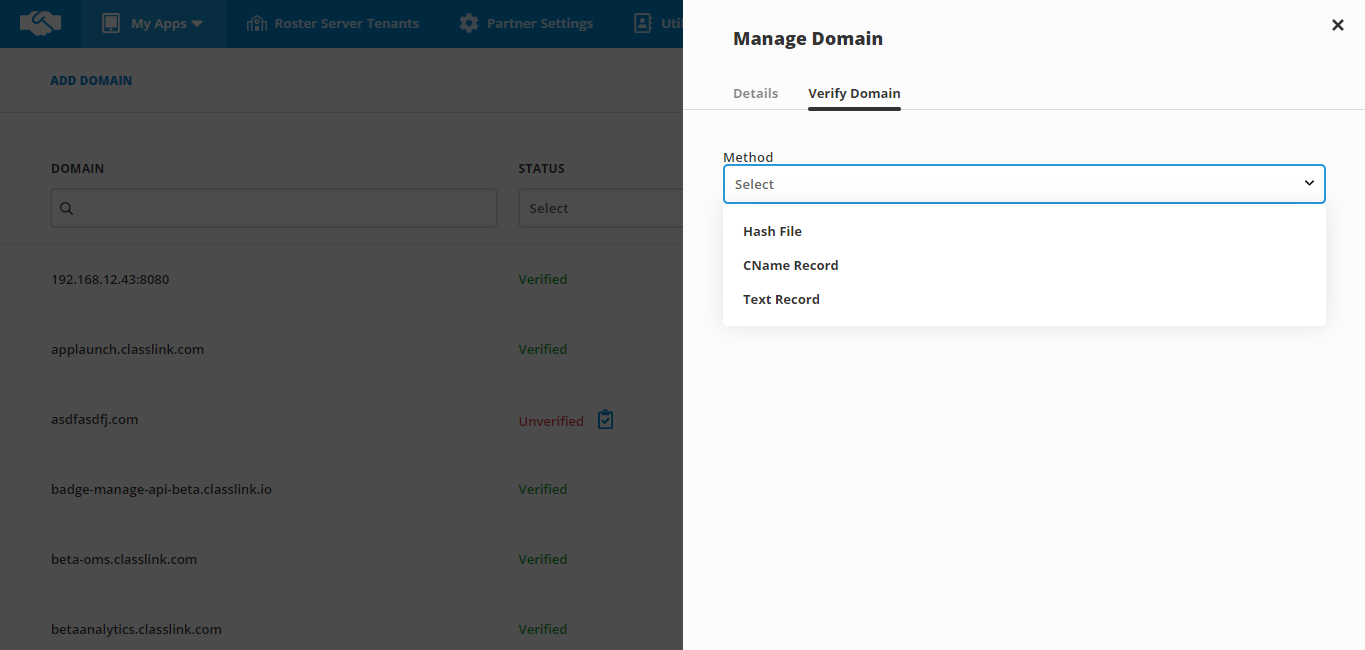Click the Unverified status of asdfasdfj.com

pos(551,421)
